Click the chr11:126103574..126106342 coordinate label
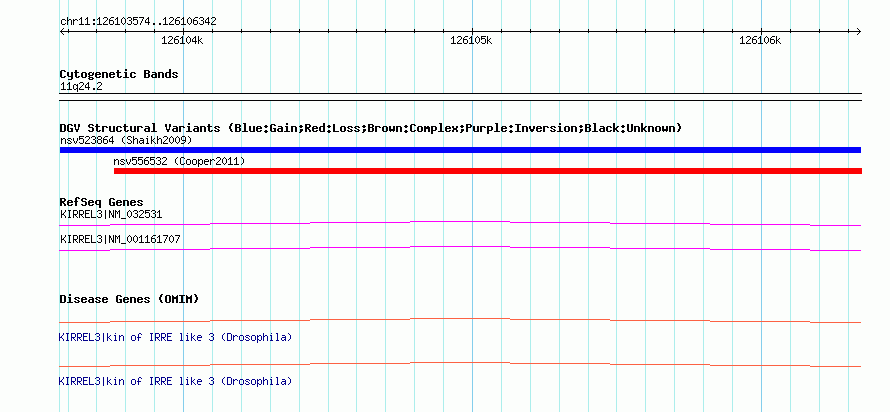 (138, 22)
